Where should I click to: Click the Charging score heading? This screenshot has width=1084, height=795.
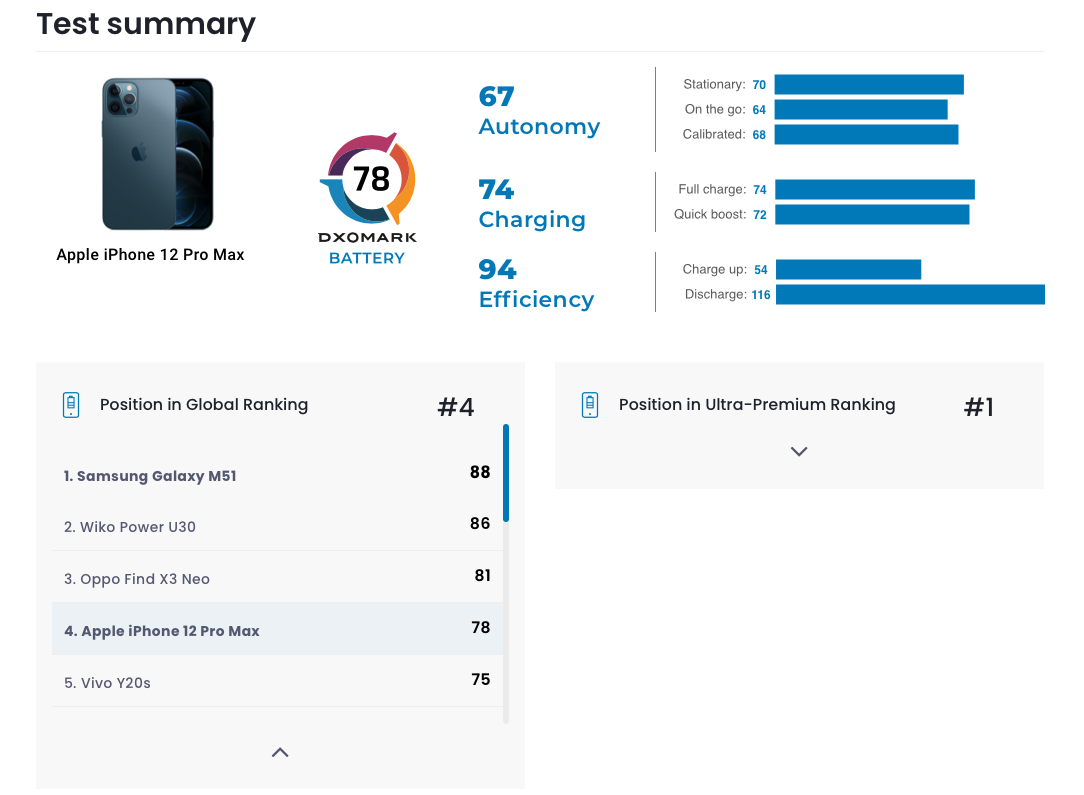pos(532,204)
